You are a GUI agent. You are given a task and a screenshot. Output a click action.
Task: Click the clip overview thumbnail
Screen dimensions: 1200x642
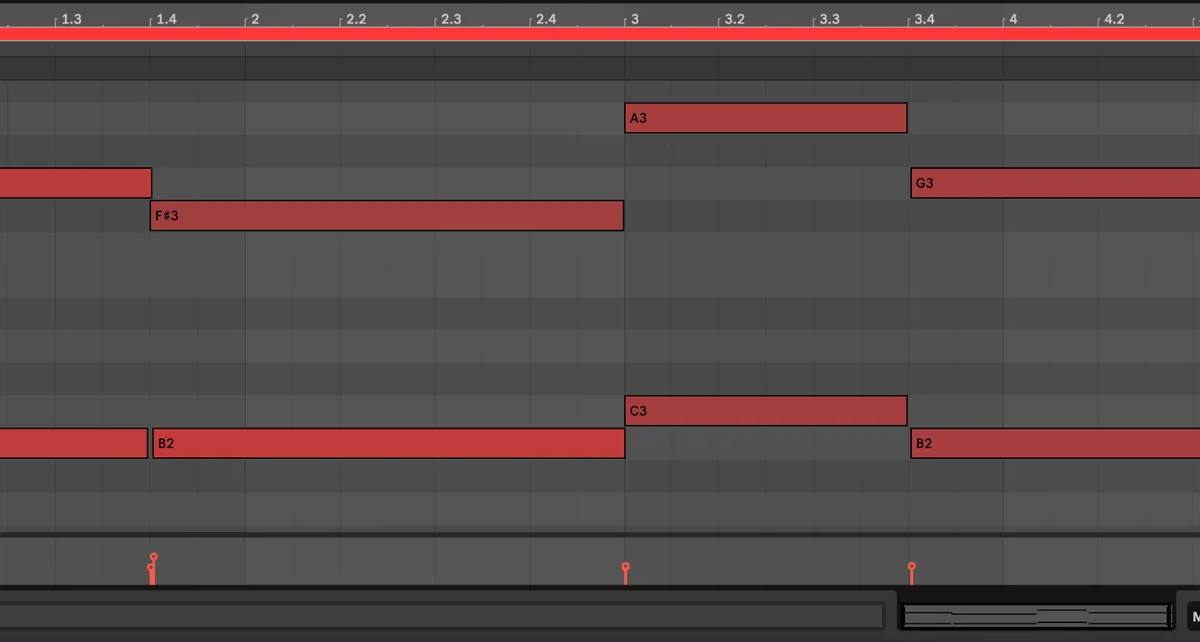(1036, 616)
